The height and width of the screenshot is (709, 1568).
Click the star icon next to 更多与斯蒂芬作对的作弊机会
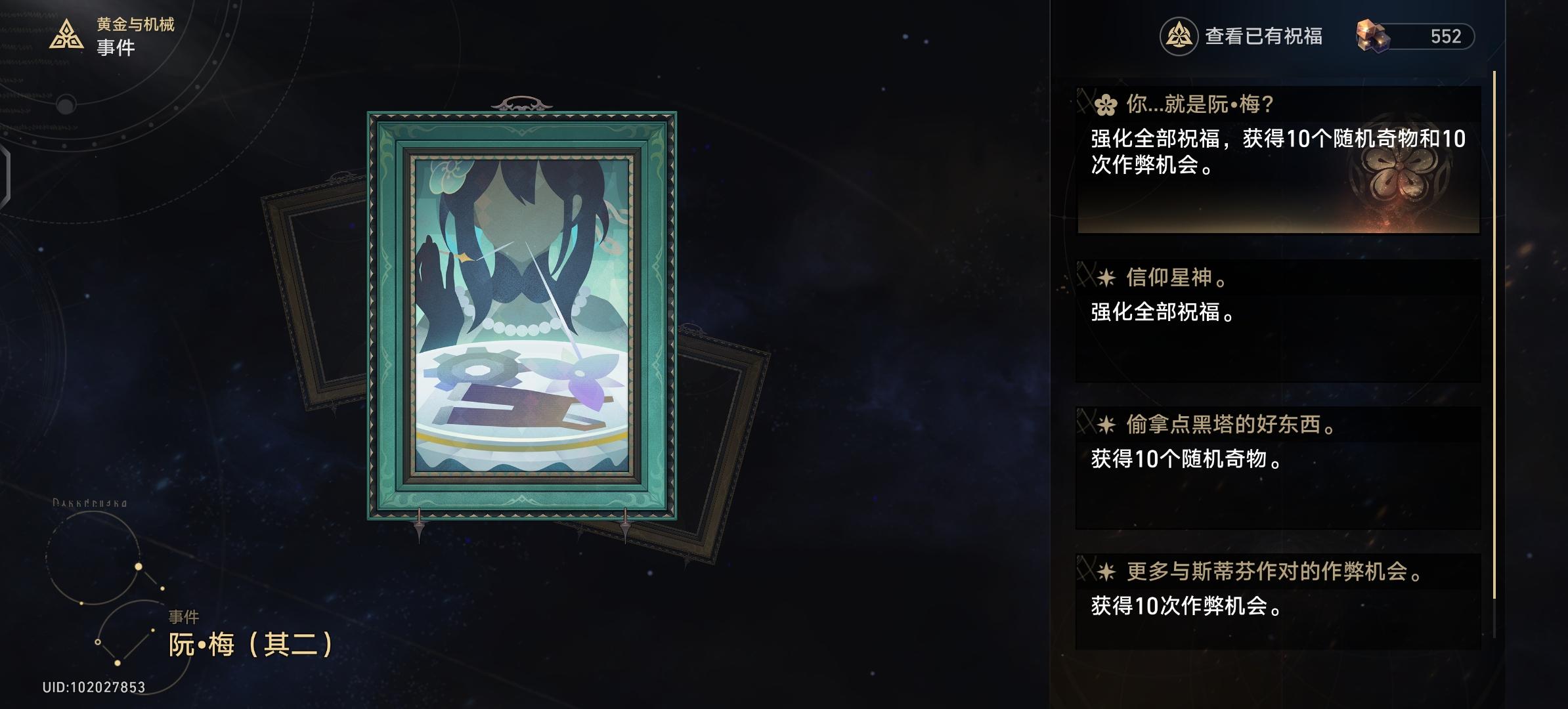click(1106, 572)
